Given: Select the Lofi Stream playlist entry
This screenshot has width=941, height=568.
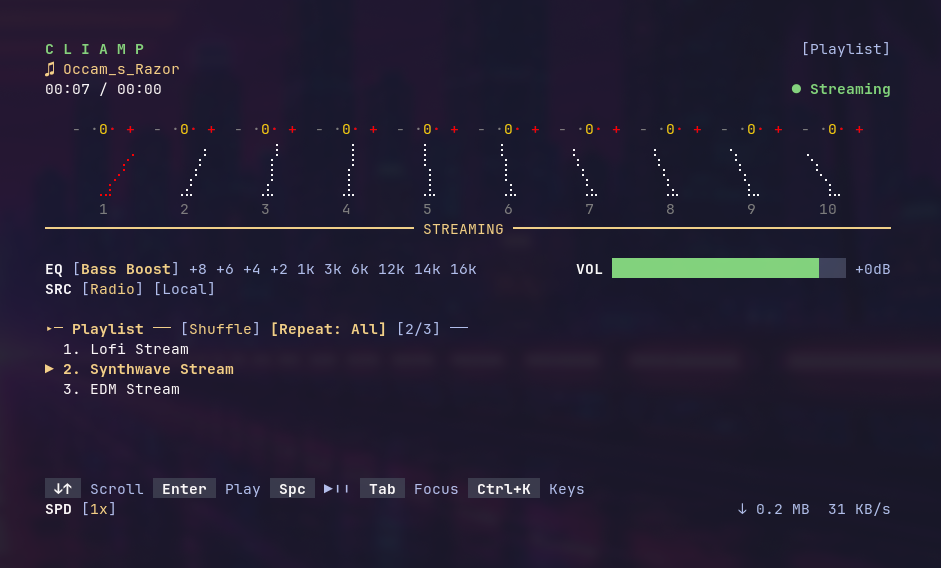Looking at the screenshot, I should click(126, 349).
